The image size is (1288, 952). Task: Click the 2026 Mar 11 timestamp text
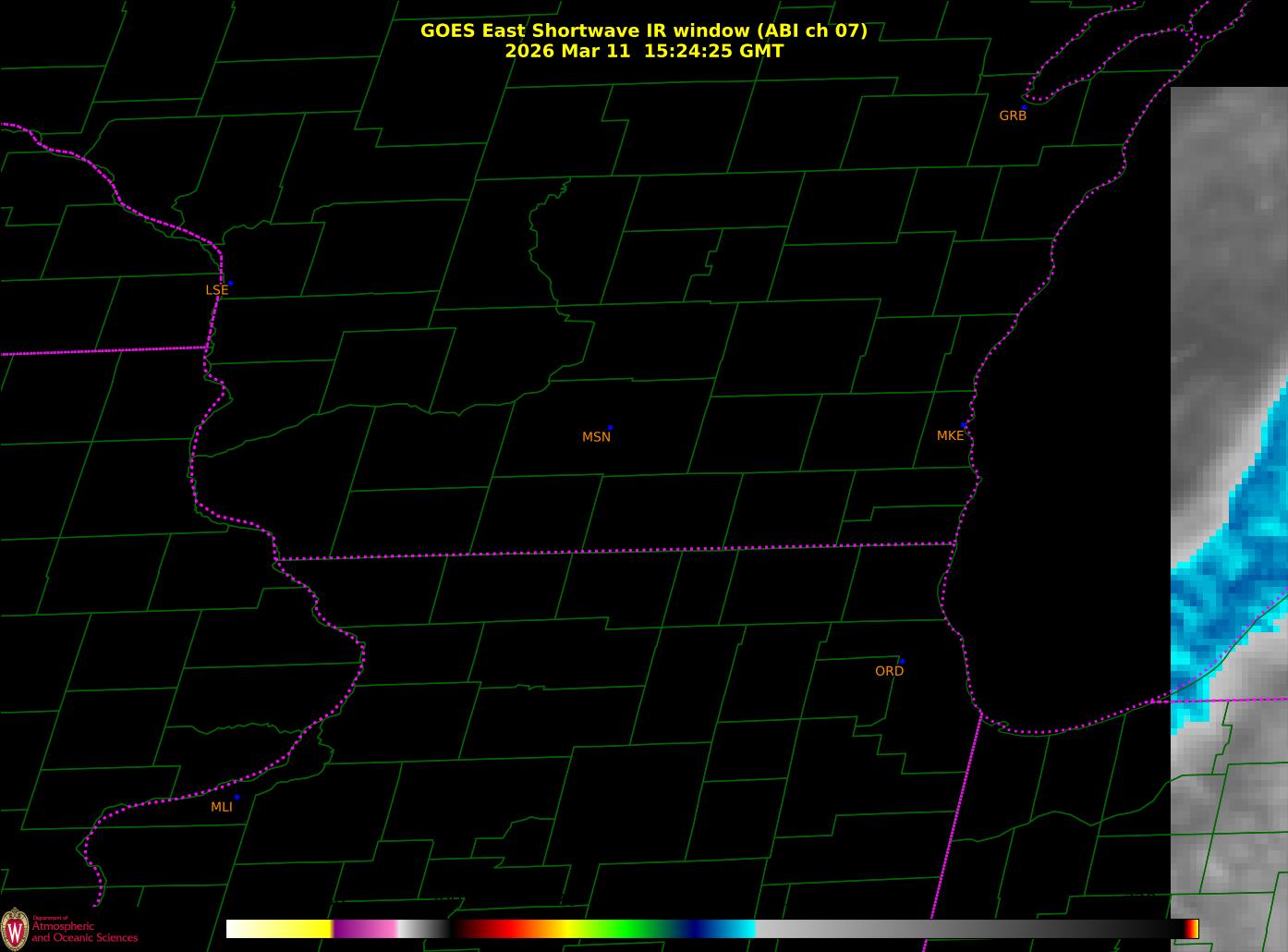644,52
